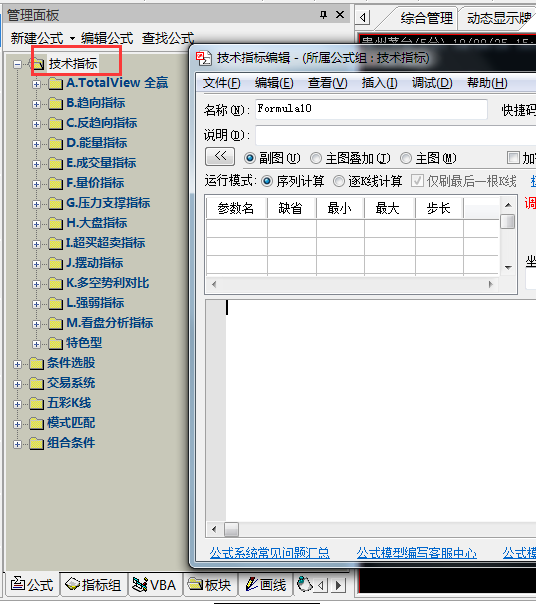Expand 交易系统 node
Screen dimensions: 536x604
coord(17,384)
